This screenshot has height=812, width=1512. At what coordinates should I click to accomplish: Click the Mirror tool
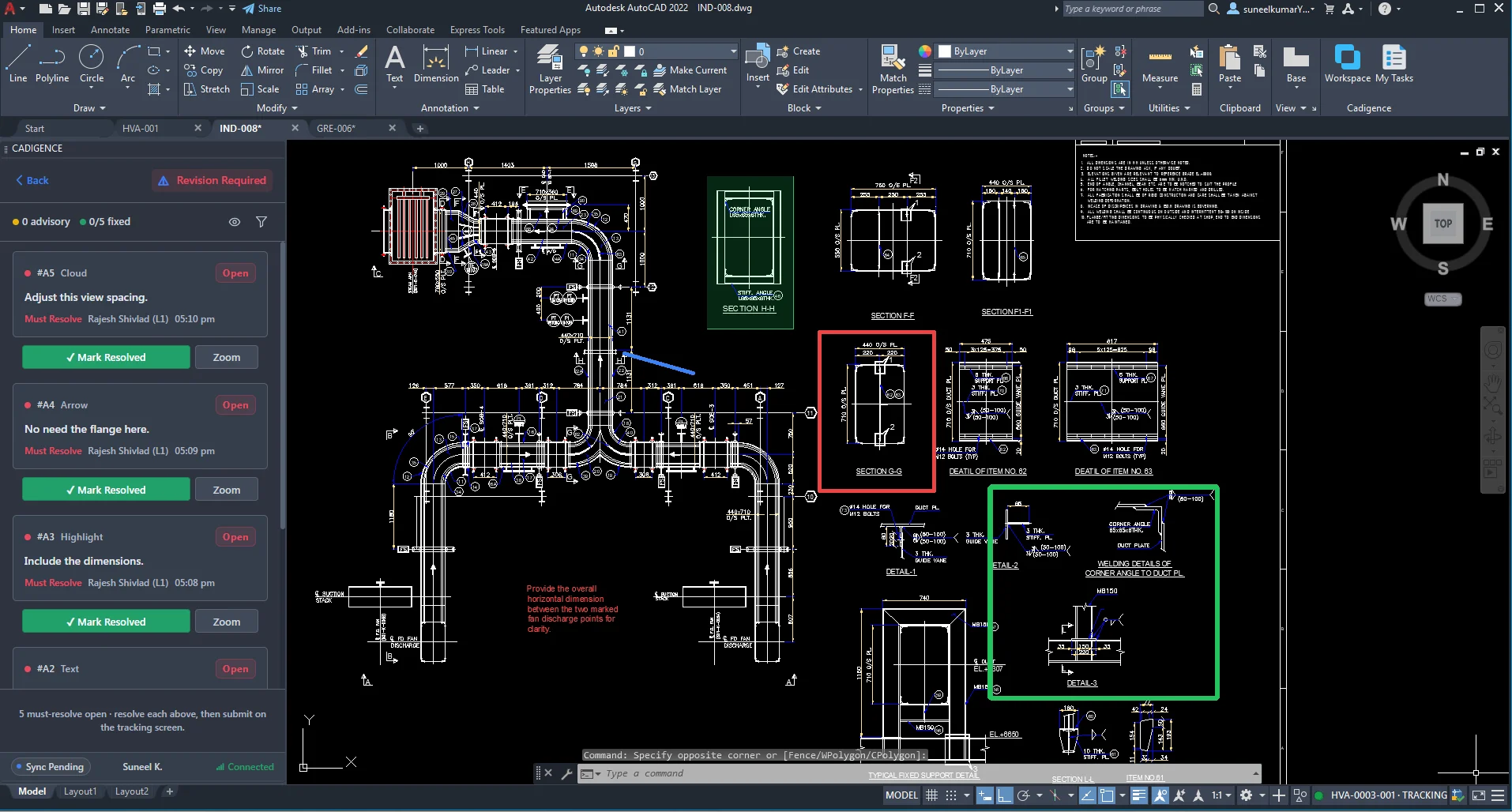click(x=262, y=70)
